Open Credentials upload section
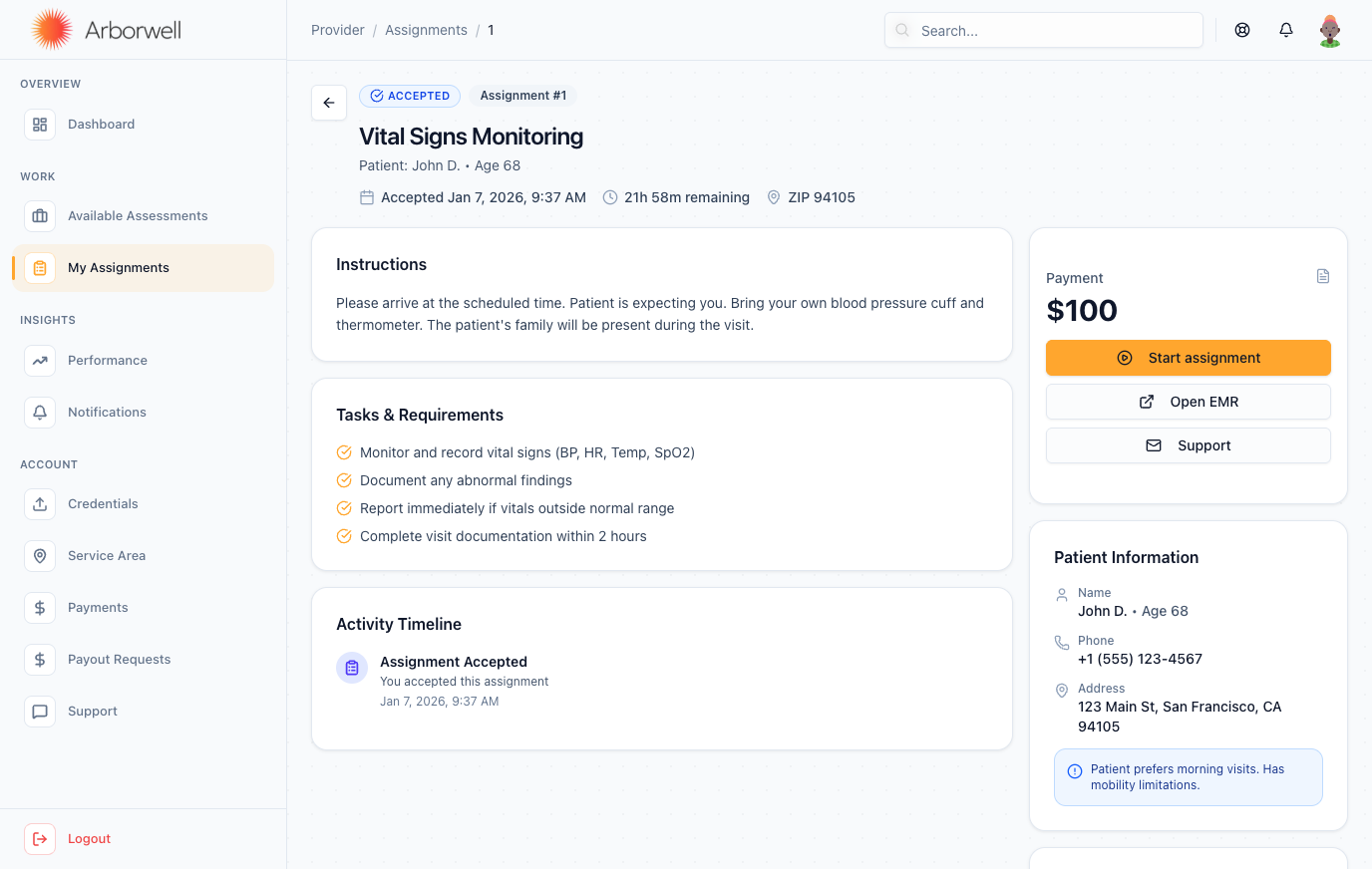1372x869 pixels. coord(103,504)
